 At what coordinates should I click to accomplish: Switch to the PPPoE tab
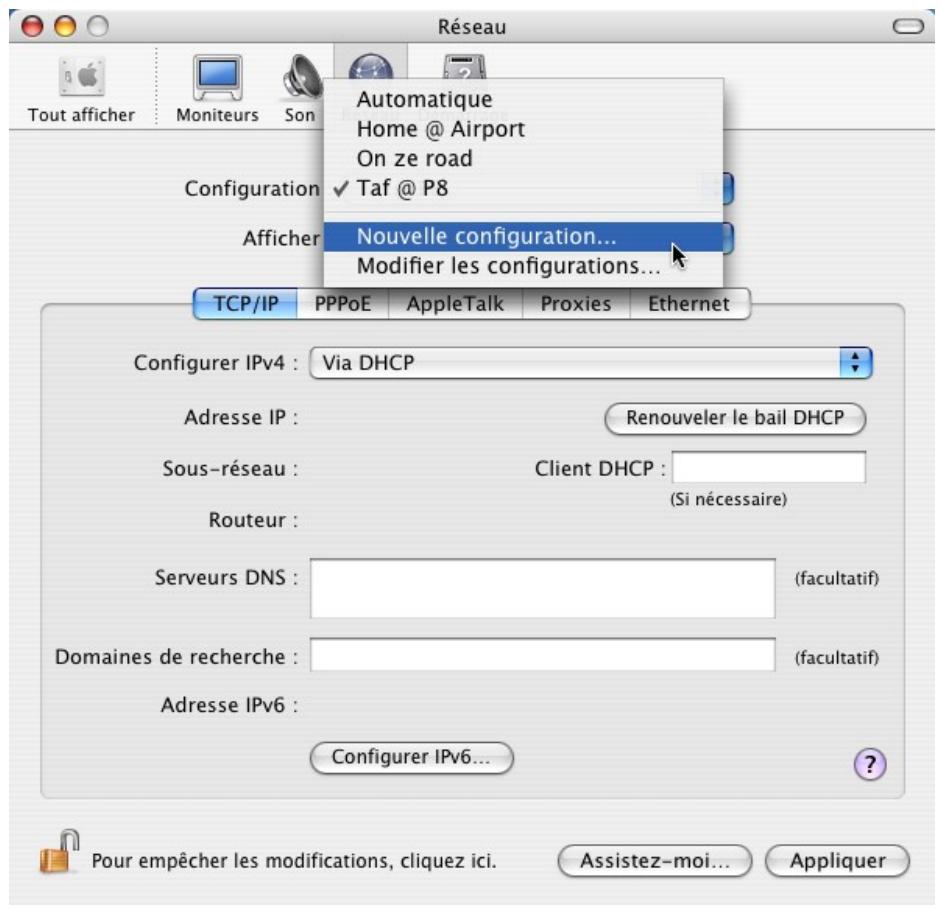click(343, 303)
